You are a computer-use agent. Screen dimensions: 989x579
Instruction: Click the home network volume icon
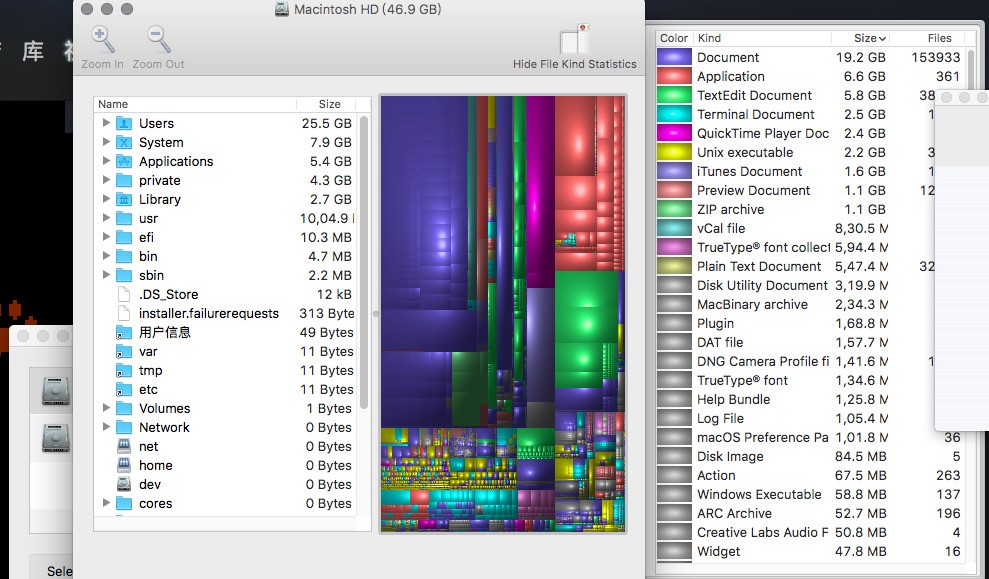tap(124, 465)
